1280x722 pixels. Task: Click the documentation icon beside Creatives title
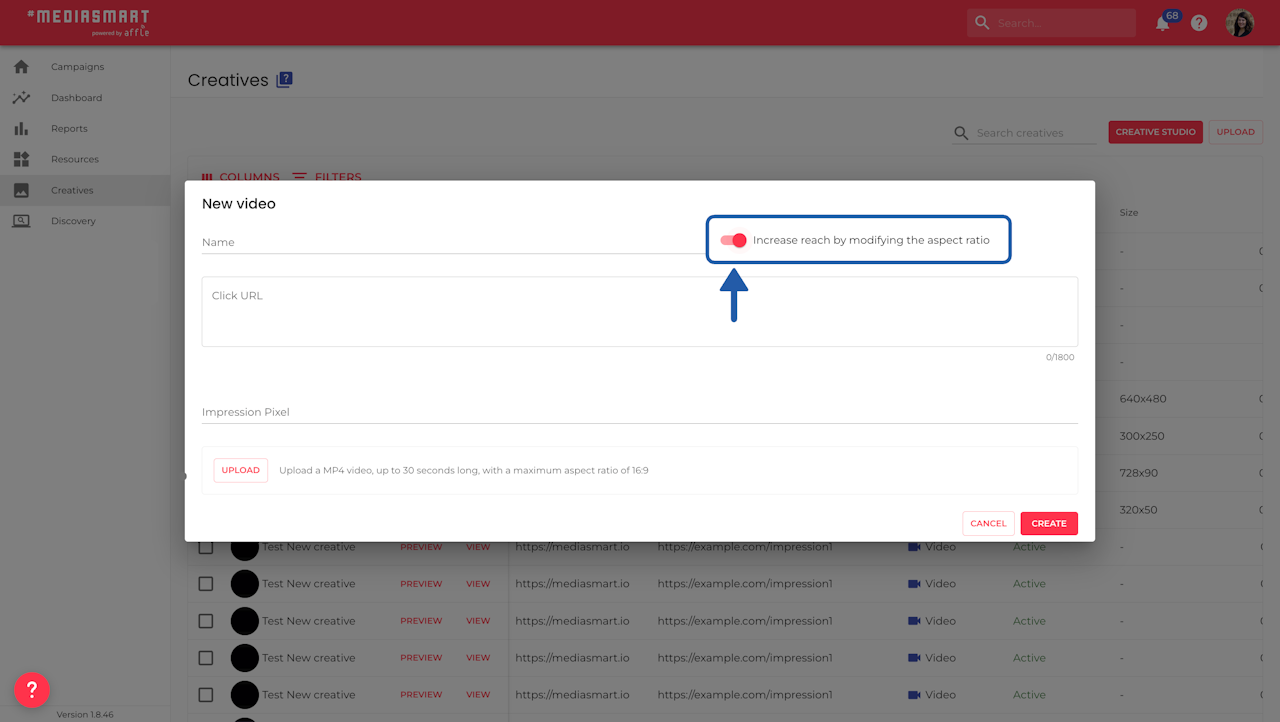pos(284,80)
